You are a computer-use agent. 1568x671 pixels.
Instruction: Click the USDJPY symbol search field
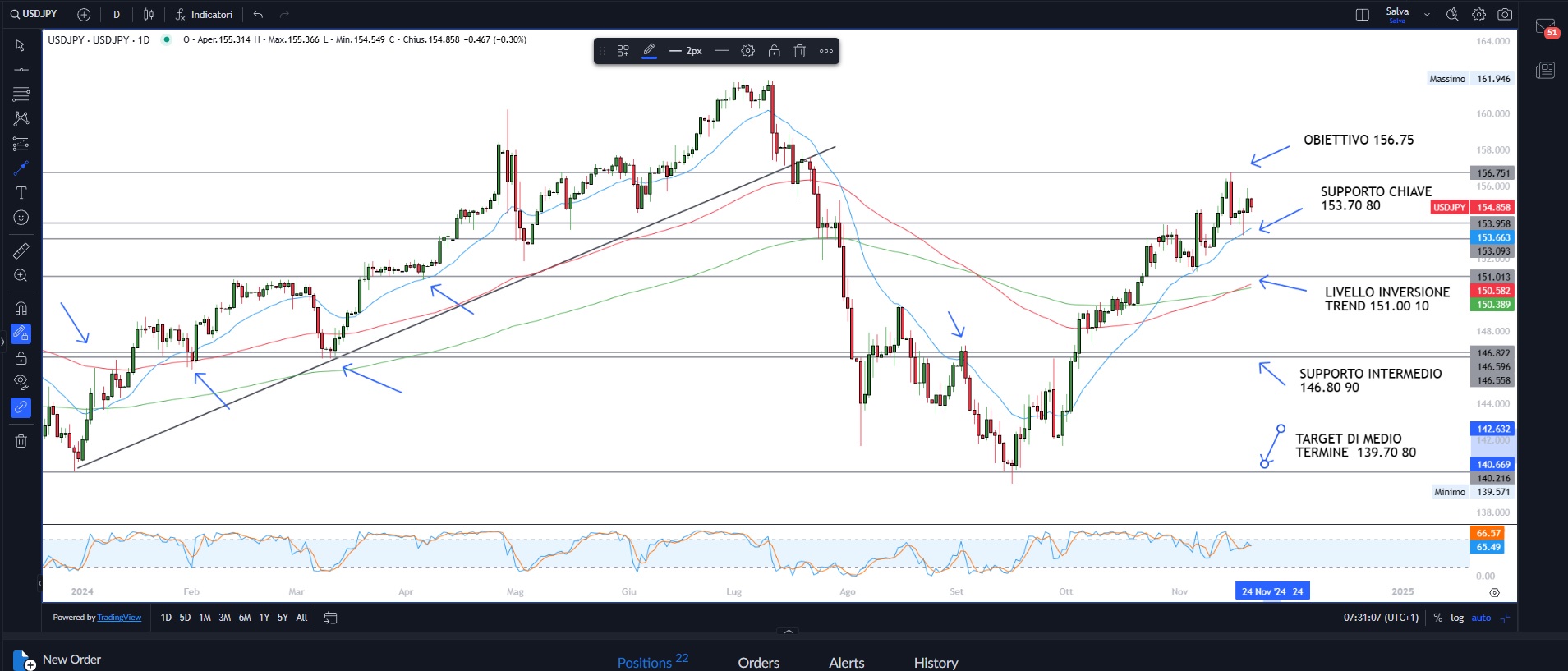[x=34, y=14]
